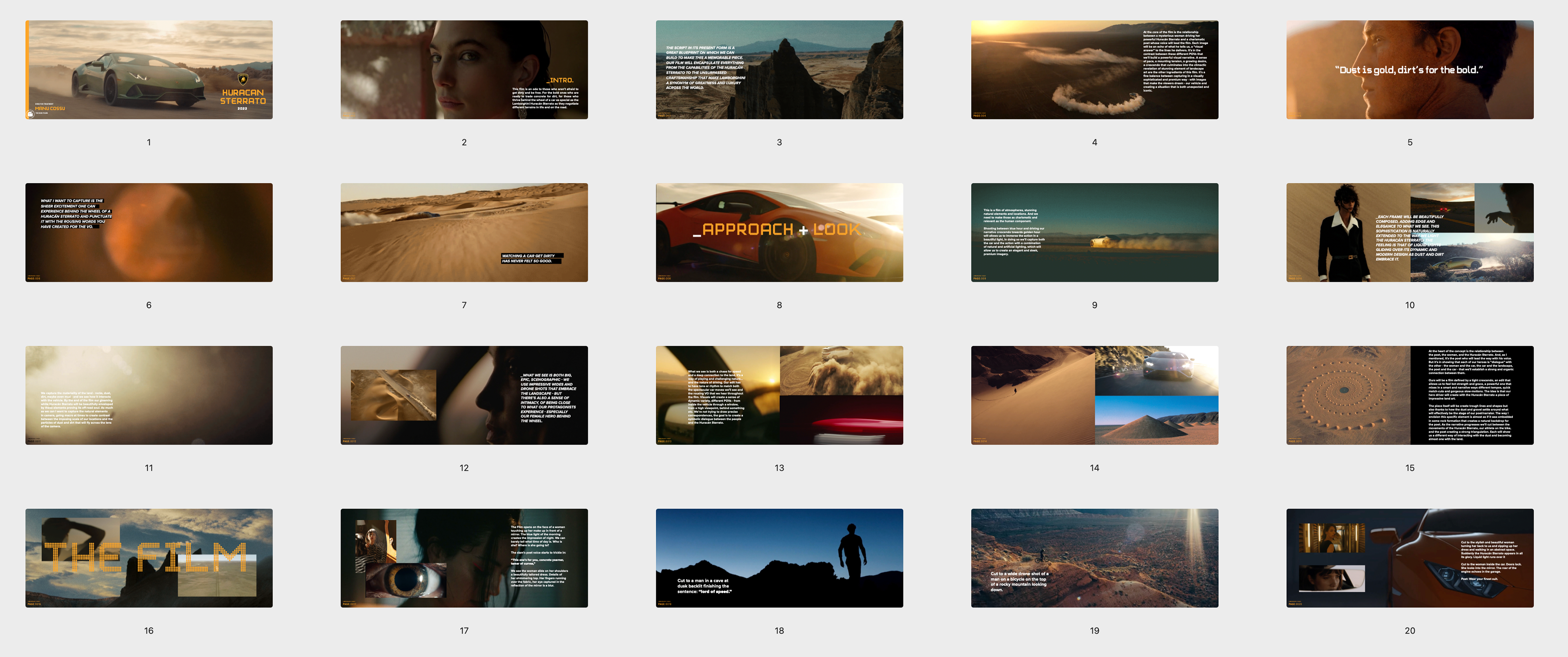1568x657 pixels.
Task: Select slide 1 Huracan Sterrato cover thumbnail
Action: (x=149, y=70)
